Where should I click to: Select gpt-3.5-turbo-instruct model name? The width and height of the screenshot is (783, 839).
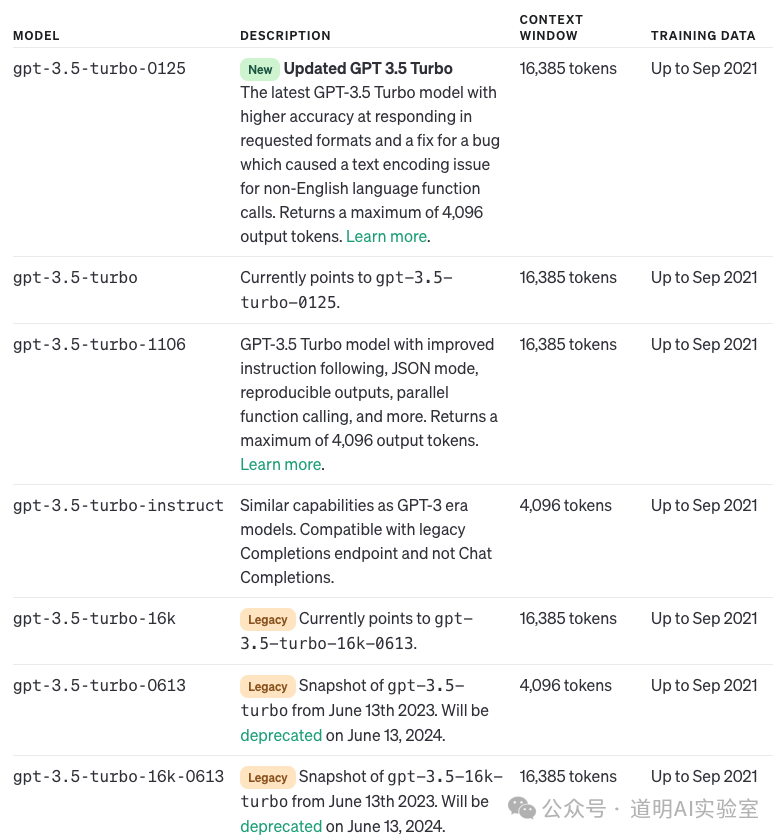point(118,506)
